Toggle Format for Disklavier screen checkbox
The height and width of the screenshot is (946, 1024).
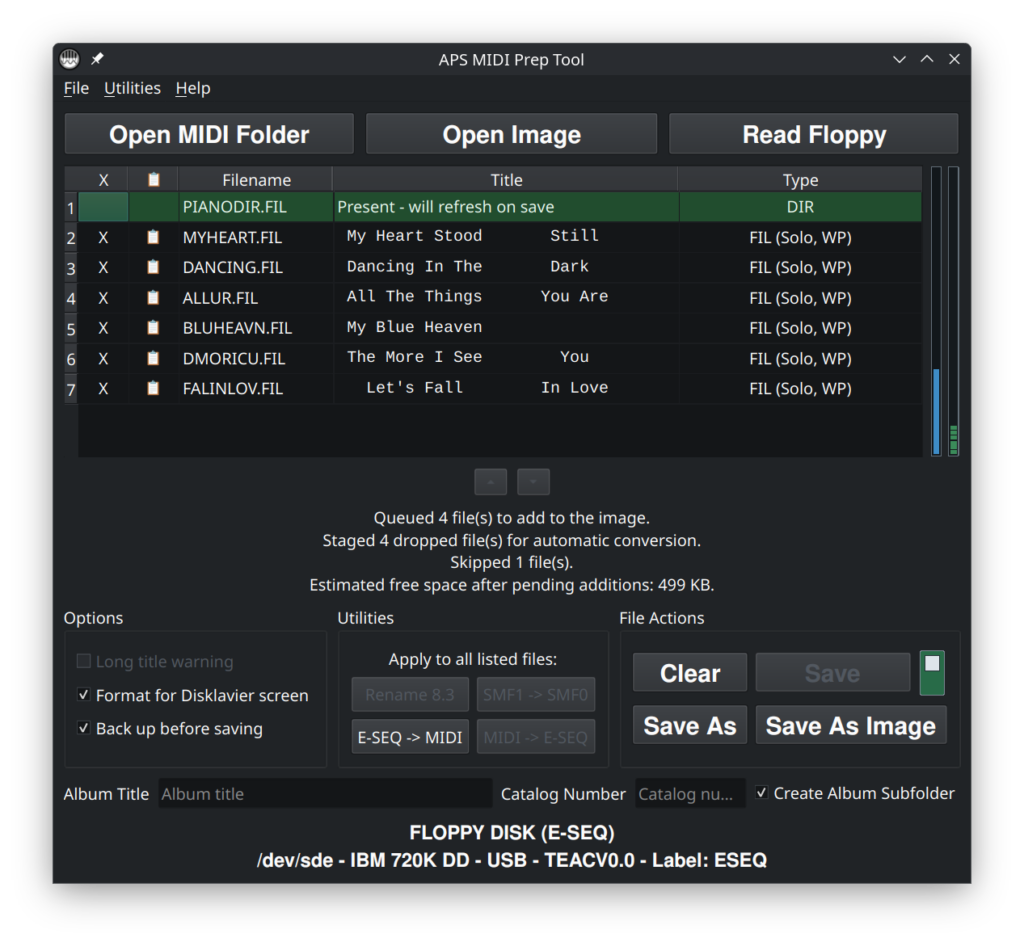coord(84,695)
